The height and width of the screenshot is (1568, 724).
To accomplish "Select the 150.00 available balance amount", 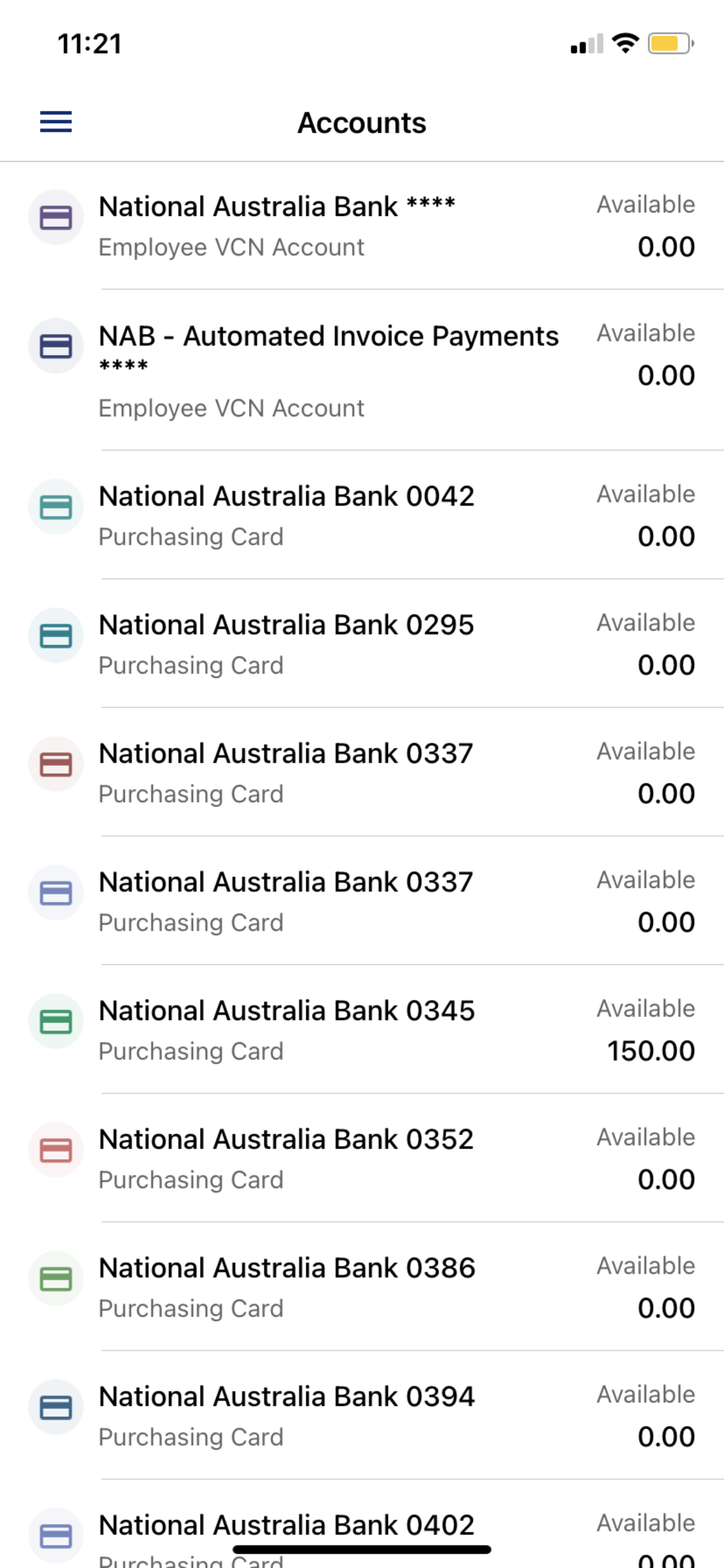I will (x=651, y=1051).
